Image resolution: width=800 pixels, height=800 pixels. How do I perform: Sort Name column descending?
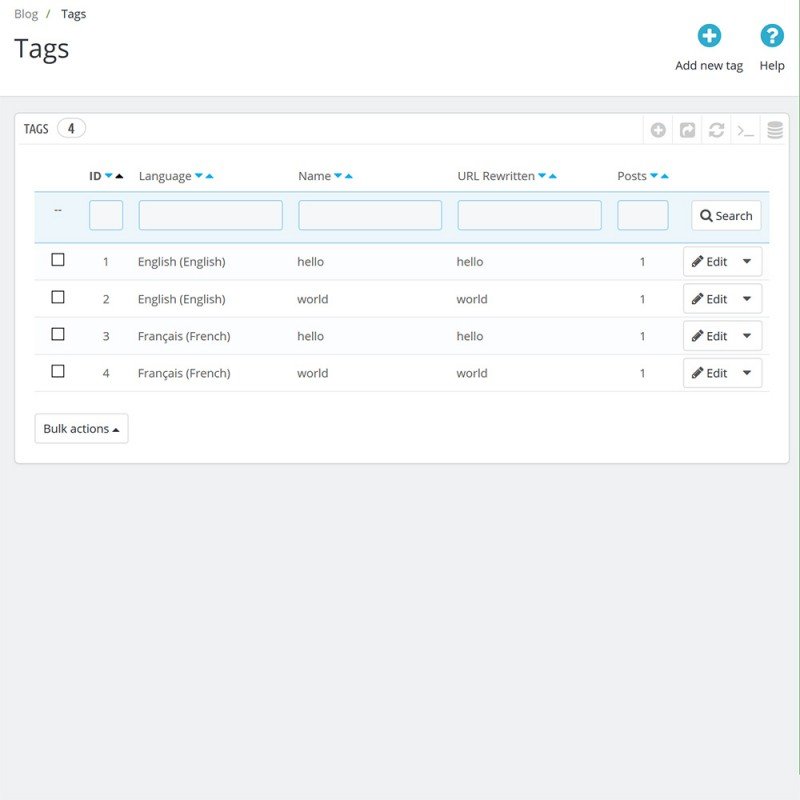(338, 176)
